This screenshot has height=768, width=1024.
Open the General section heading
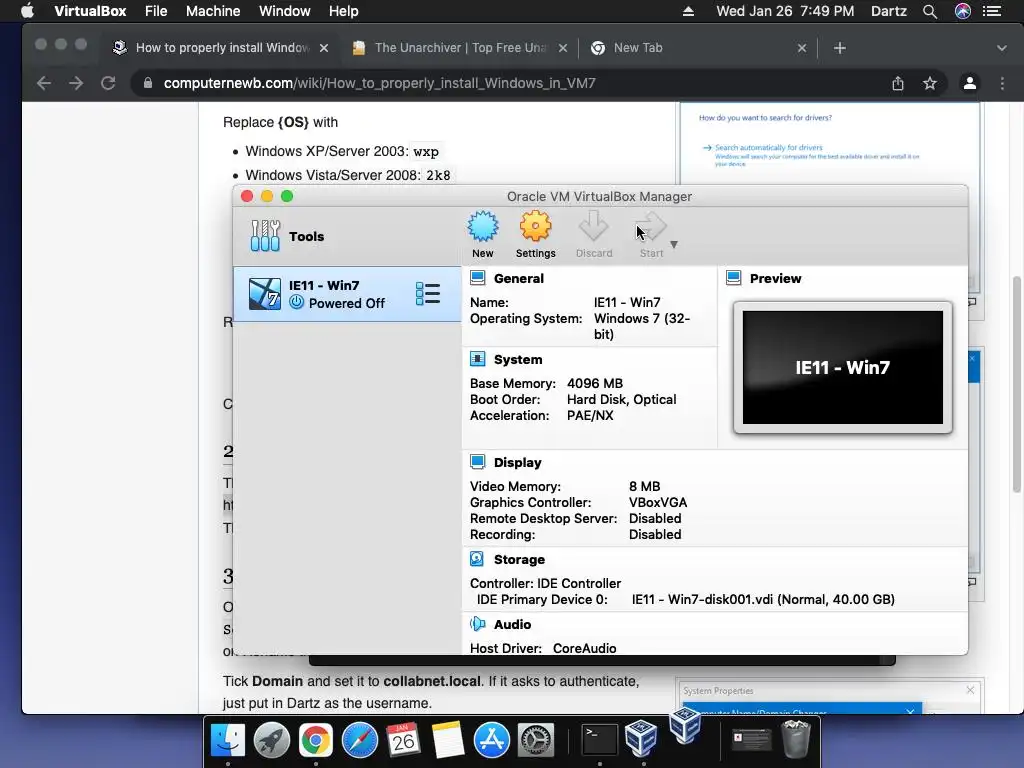[x=519, y=278]
